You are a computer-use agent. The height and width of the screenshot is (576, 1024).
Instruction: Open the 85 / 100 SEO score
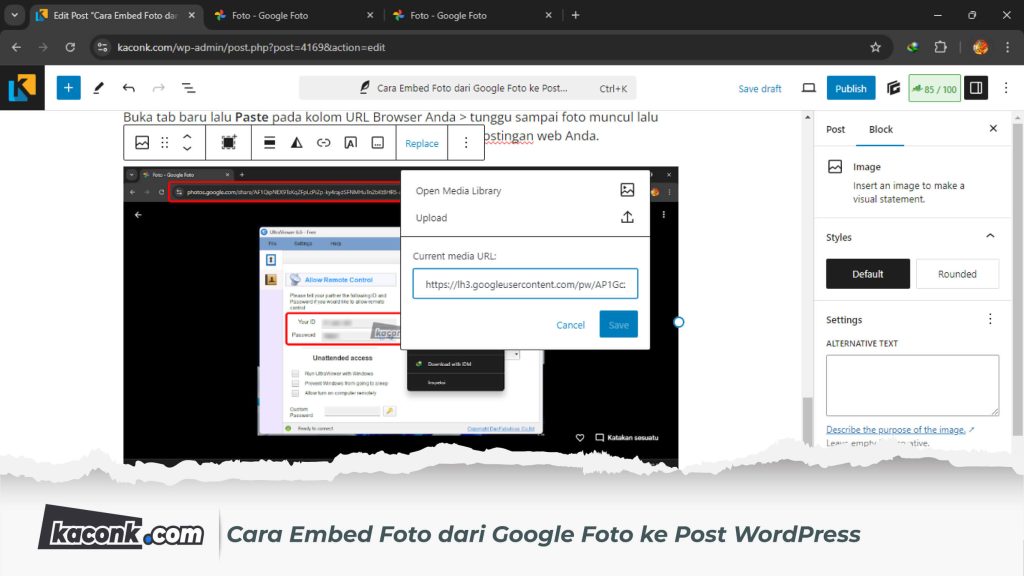click(x=935, y=89)
